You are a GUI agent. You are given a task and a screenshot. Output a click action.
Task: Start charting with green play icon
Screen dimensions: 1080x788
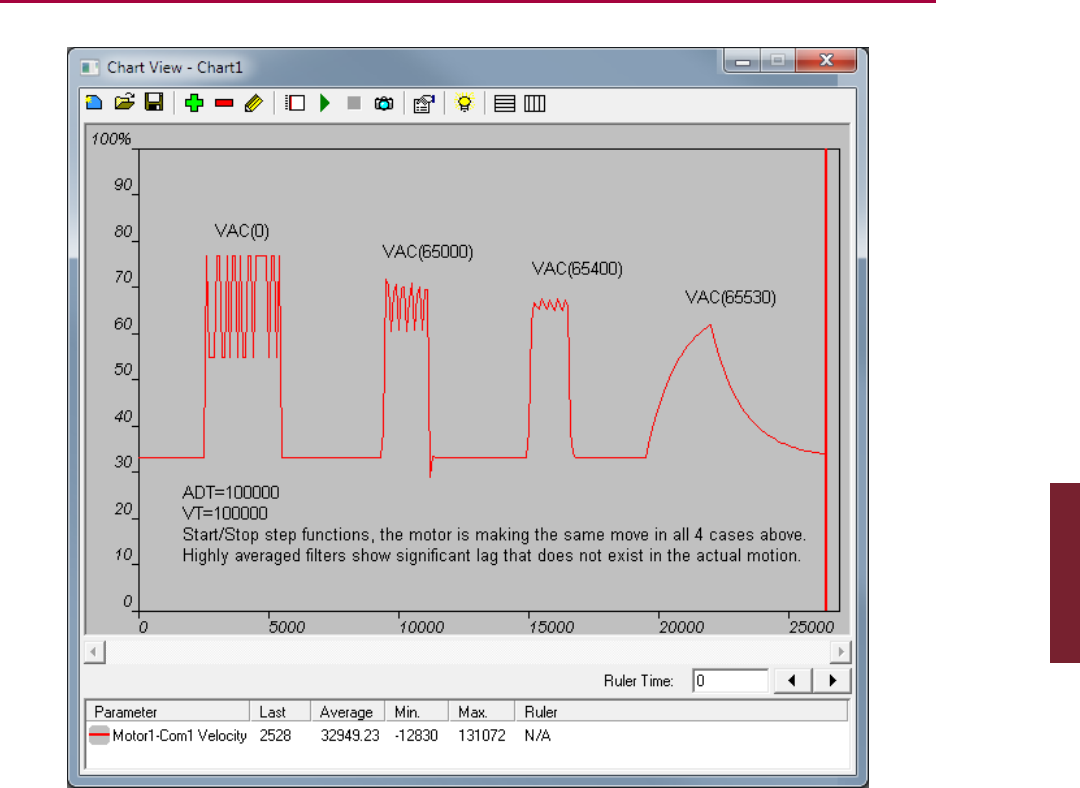[x=325, y=103]
